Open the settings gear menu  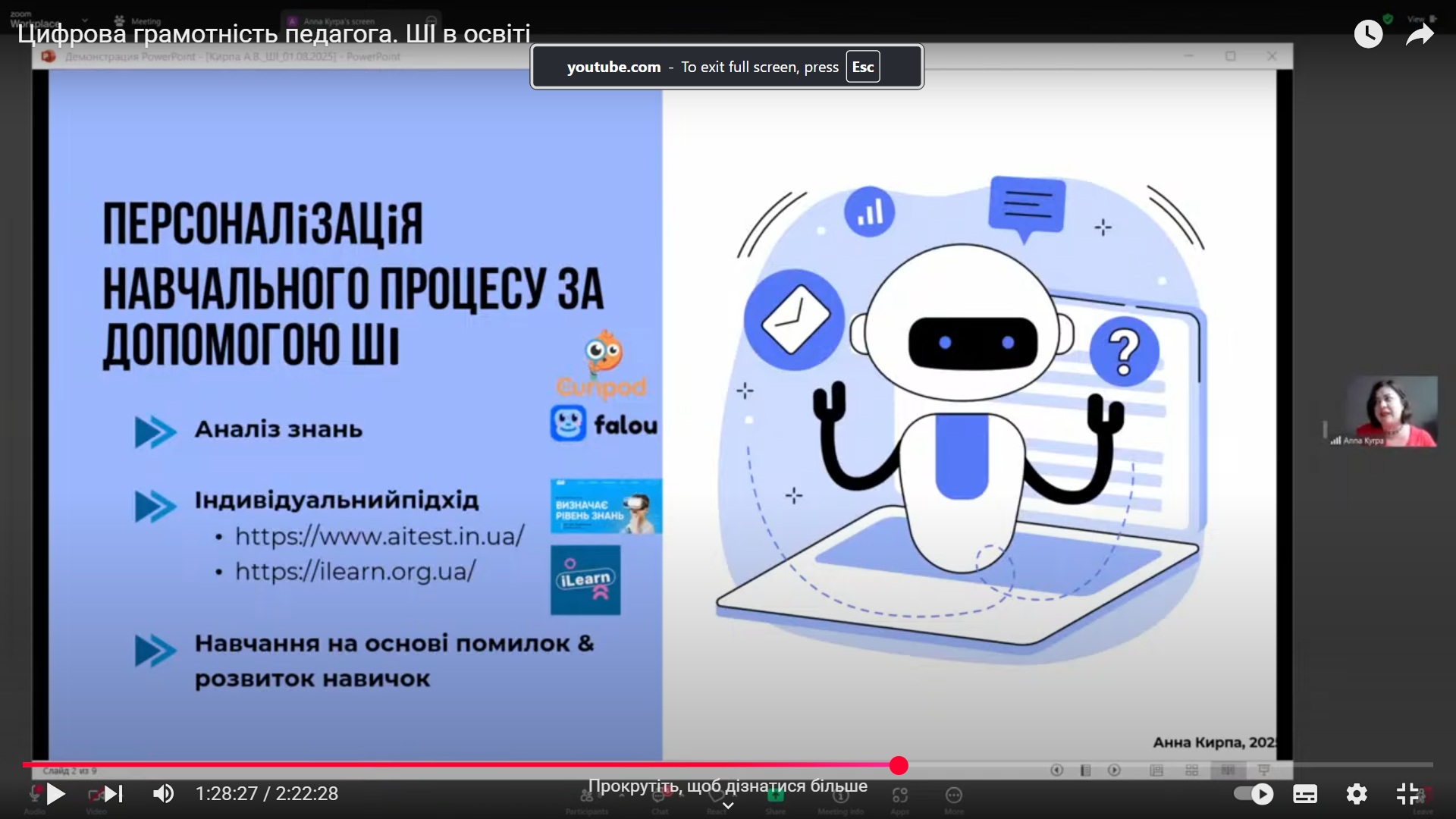(x=1356, y=794)
